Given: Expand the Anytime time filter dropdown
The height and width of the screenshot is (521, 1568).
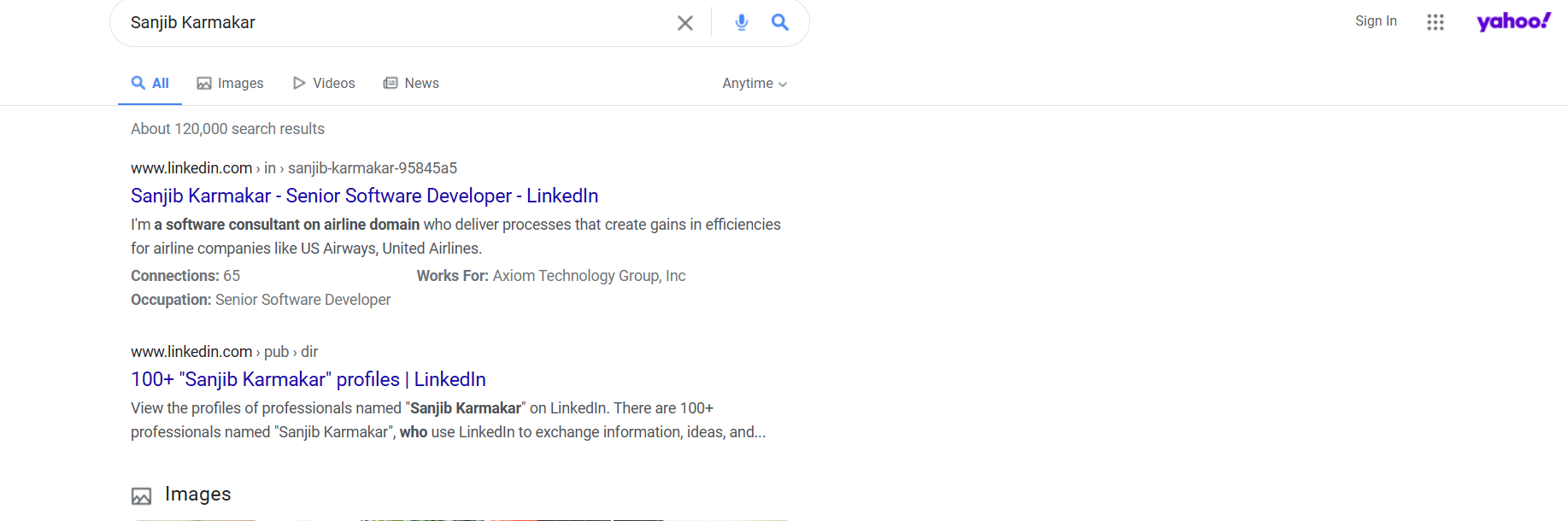Looking at the screenshot, I should [x=754, y=84].
